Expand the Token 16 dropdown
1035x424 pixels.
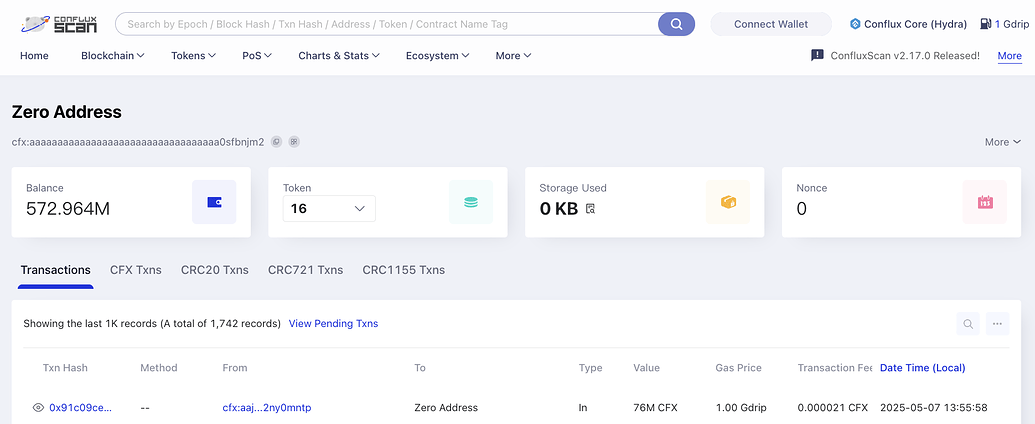[329, 209]
